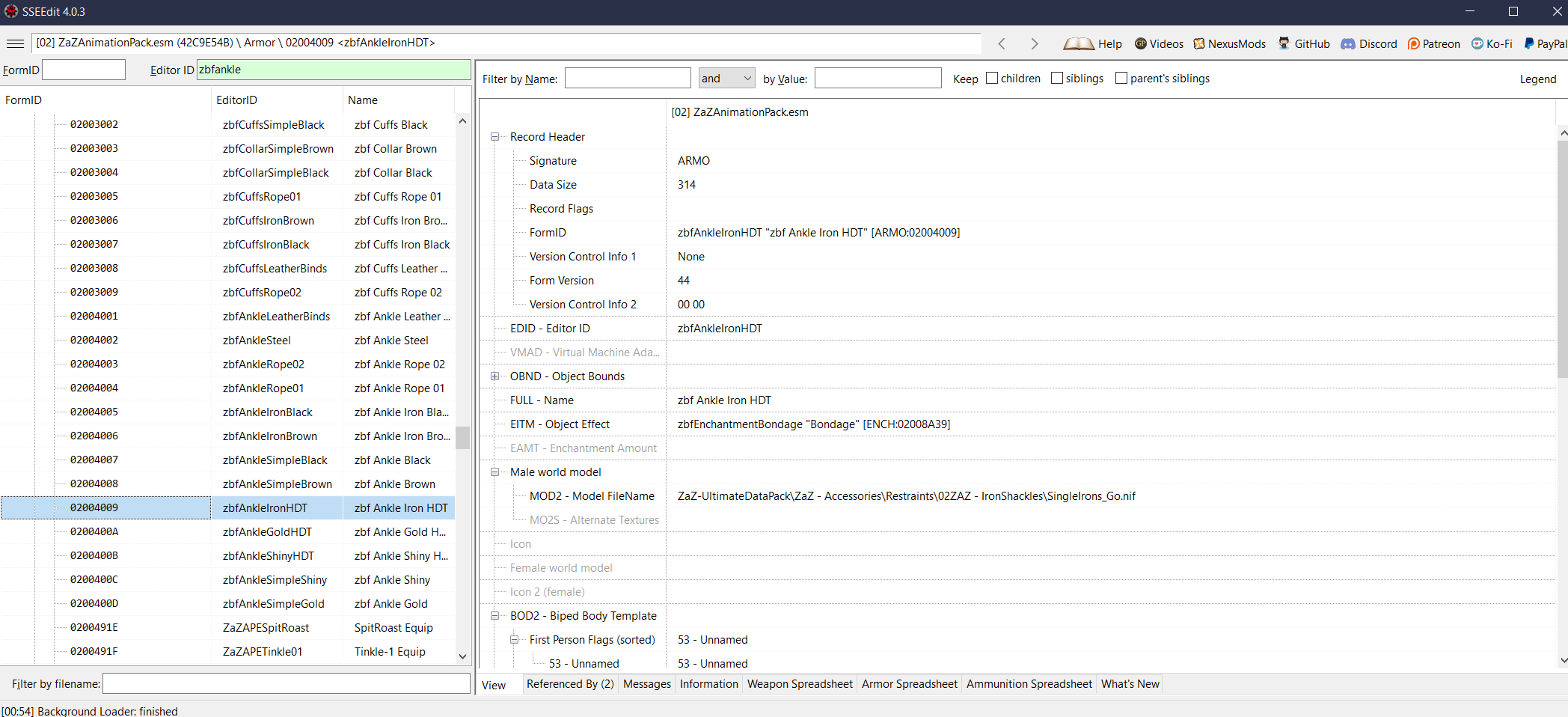Collapse the Male world model node
Image resolution: width=1568 pixels, height=717 pixels.
494,472
